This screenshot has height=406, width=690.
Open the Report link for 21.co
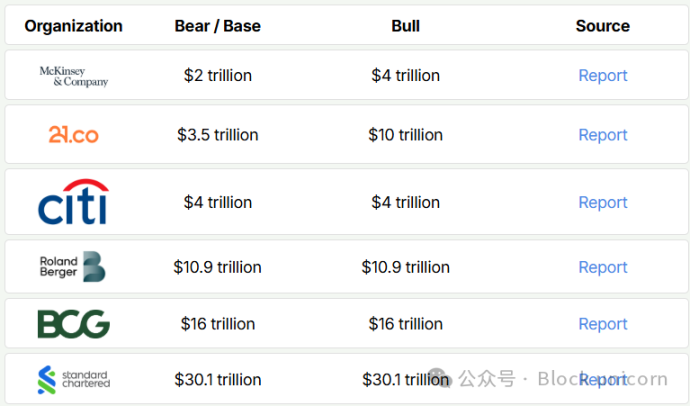tap(602, 135)
